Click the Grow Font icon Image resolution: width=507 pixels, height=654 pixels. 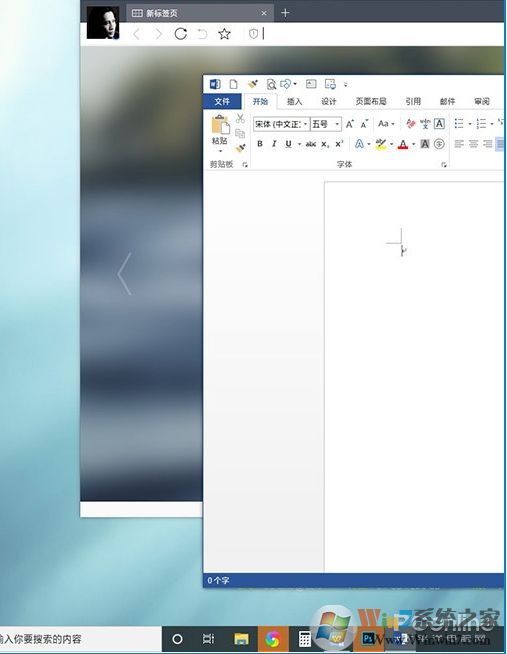(349, 124)
